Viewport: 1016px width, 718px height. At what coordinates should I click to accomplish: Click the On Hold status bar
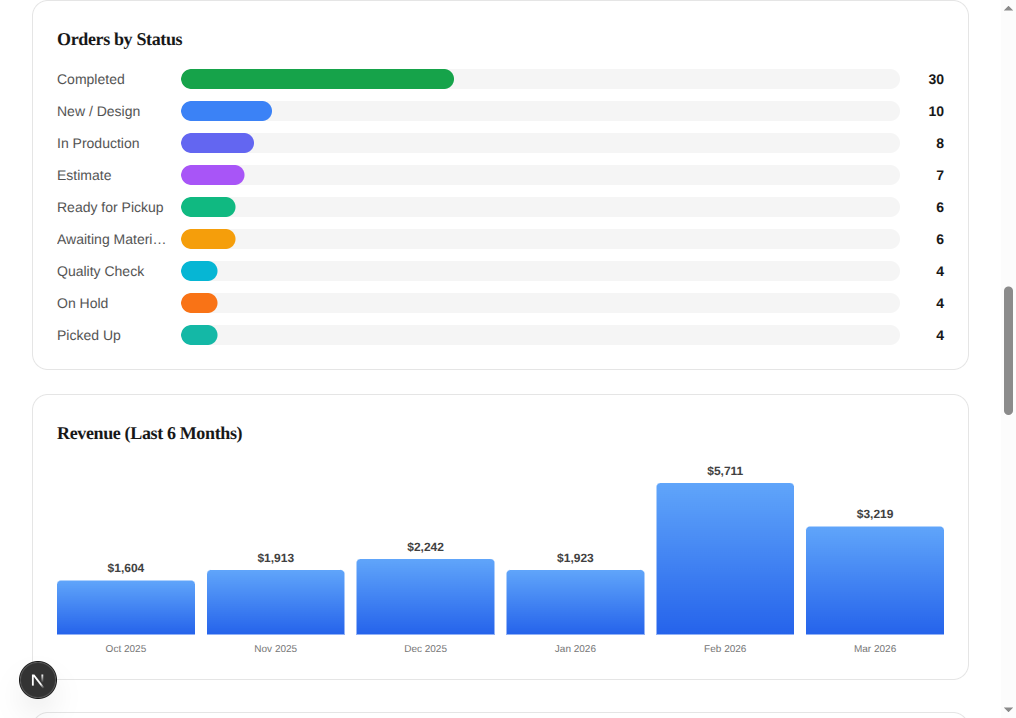coord(199,303)
